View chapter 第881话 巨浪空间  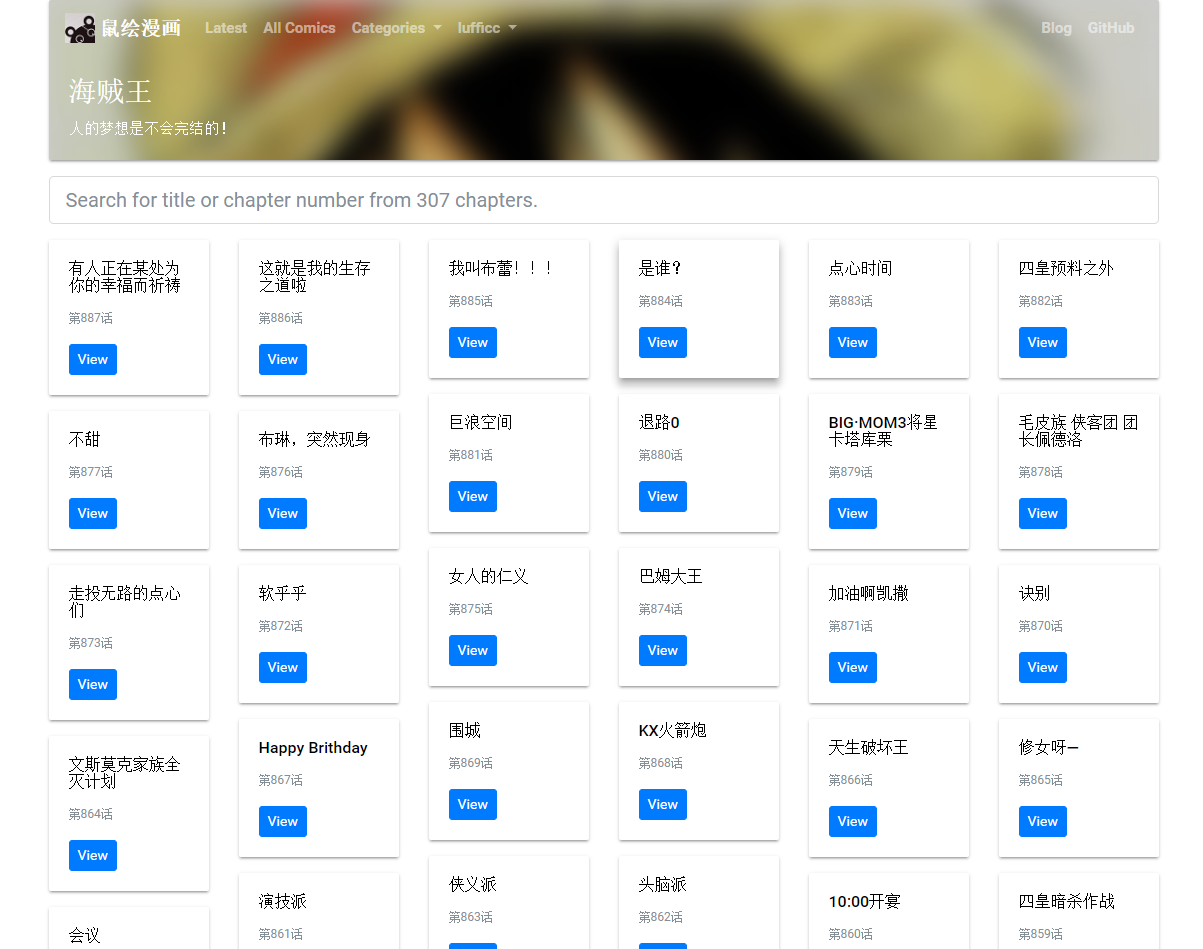coord(473,497)
